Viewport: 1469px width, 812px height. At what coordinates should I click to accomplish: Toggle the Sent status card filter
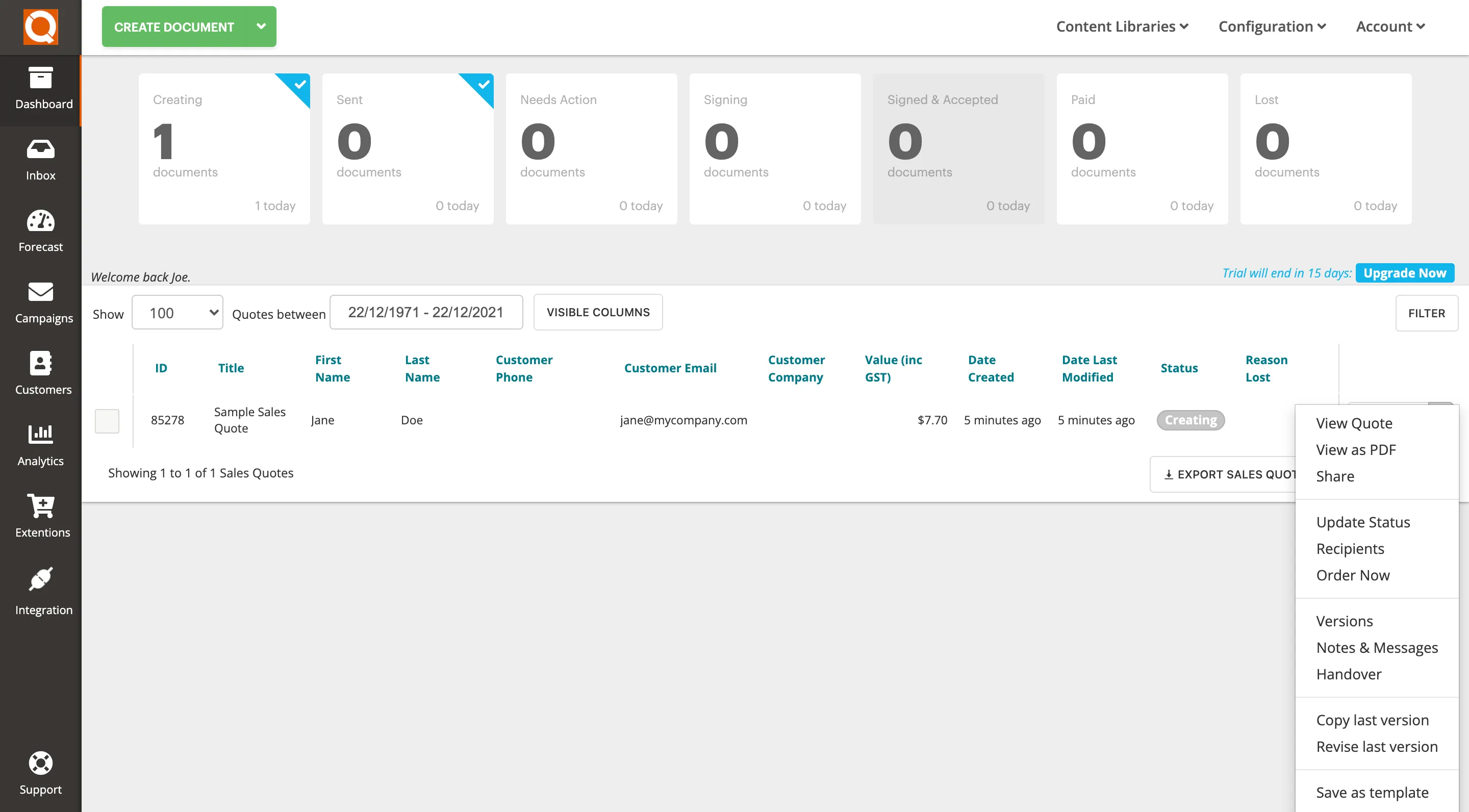pos(408,148)
